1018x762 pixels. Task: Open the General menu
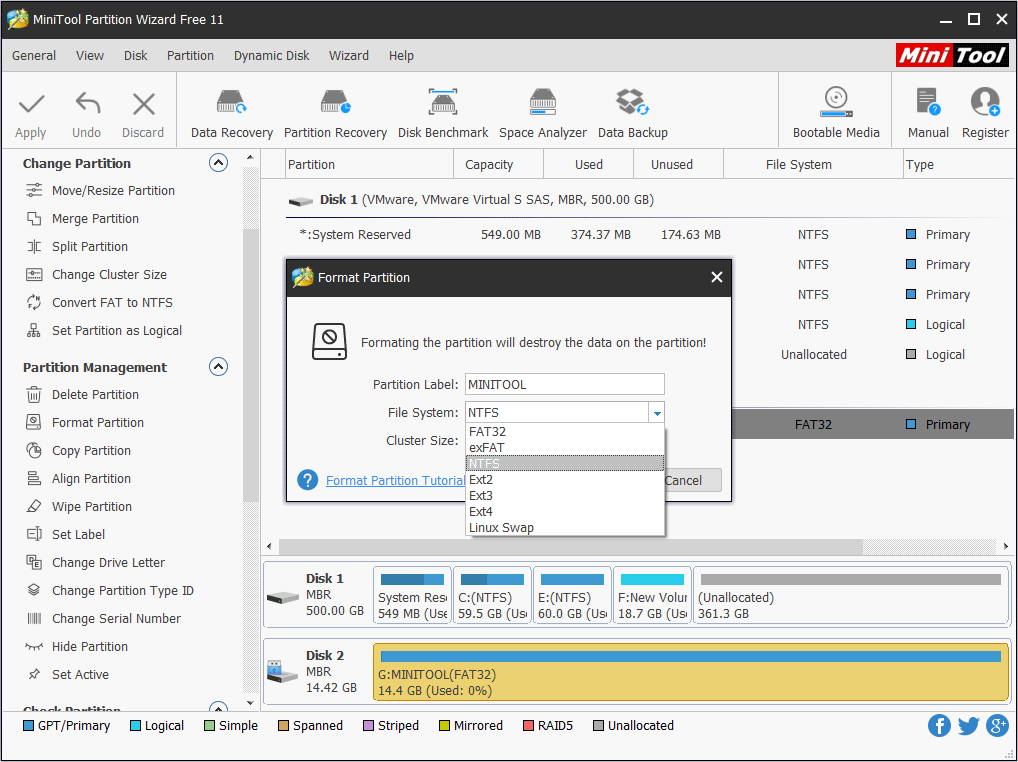[34, 55]
